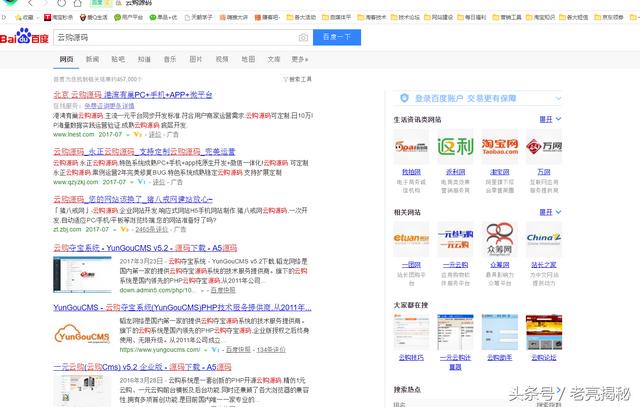Click the search tools funnel icon

click(285, 79)
